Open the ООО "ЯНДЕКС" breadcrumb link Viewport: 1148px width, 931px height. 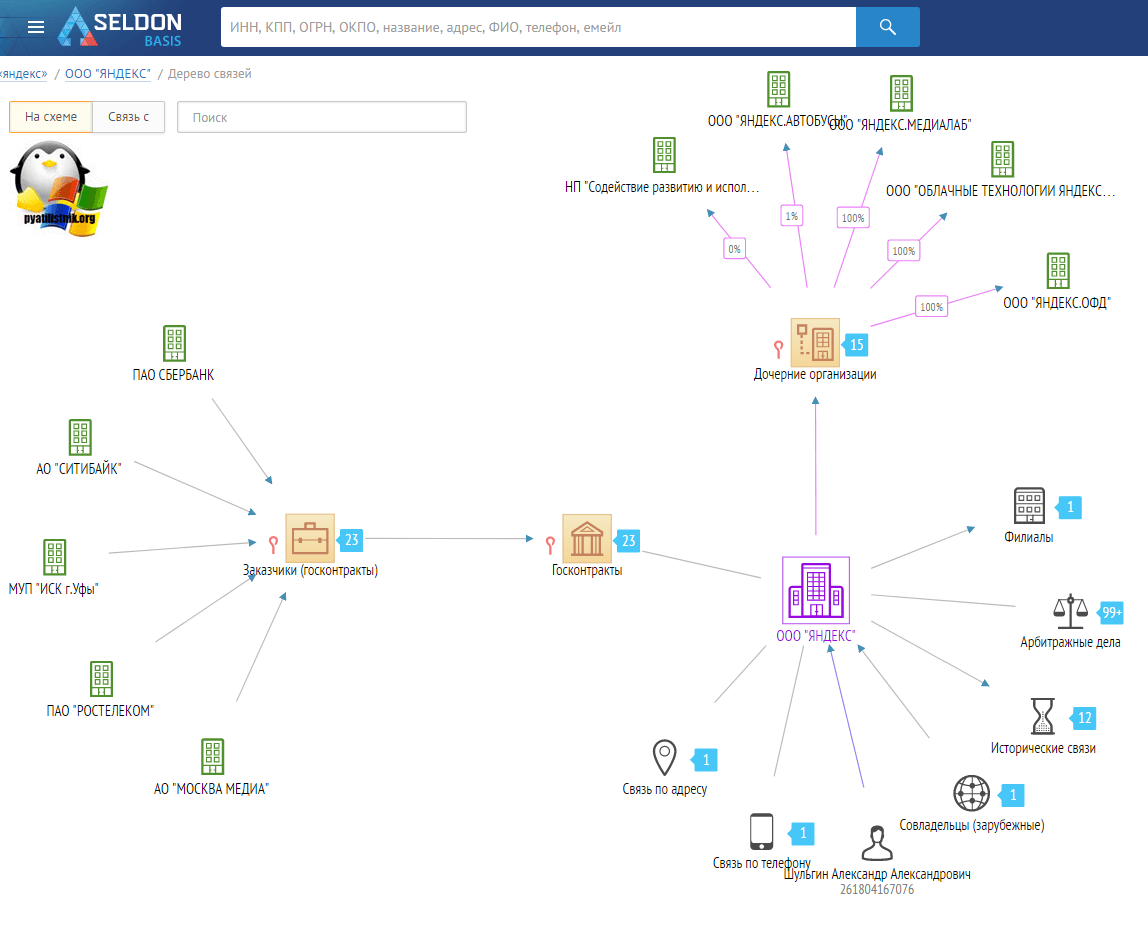107,74
